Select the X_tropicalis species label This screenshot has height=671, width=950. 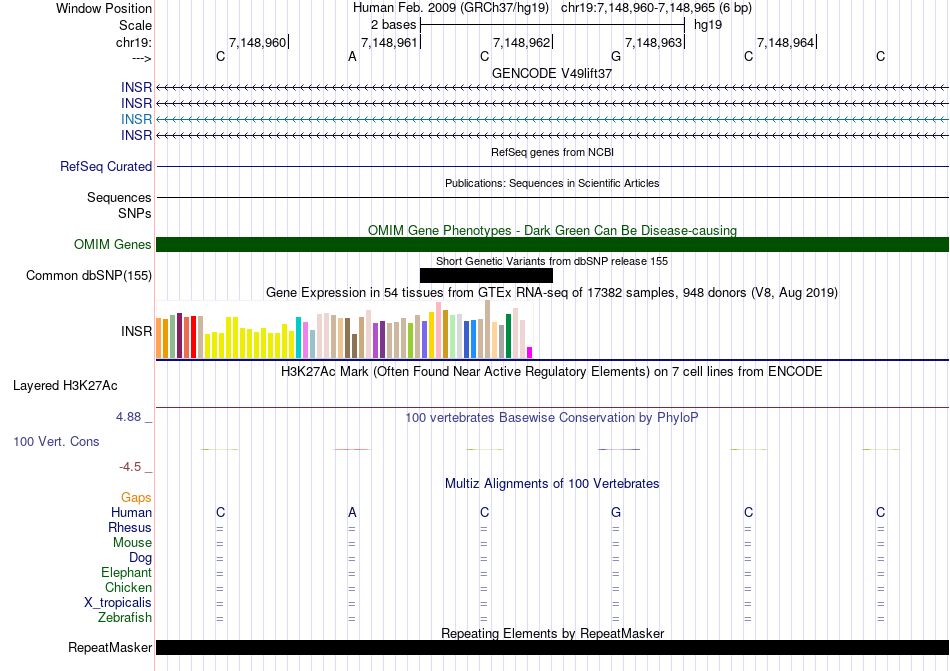tap(118, 603)
